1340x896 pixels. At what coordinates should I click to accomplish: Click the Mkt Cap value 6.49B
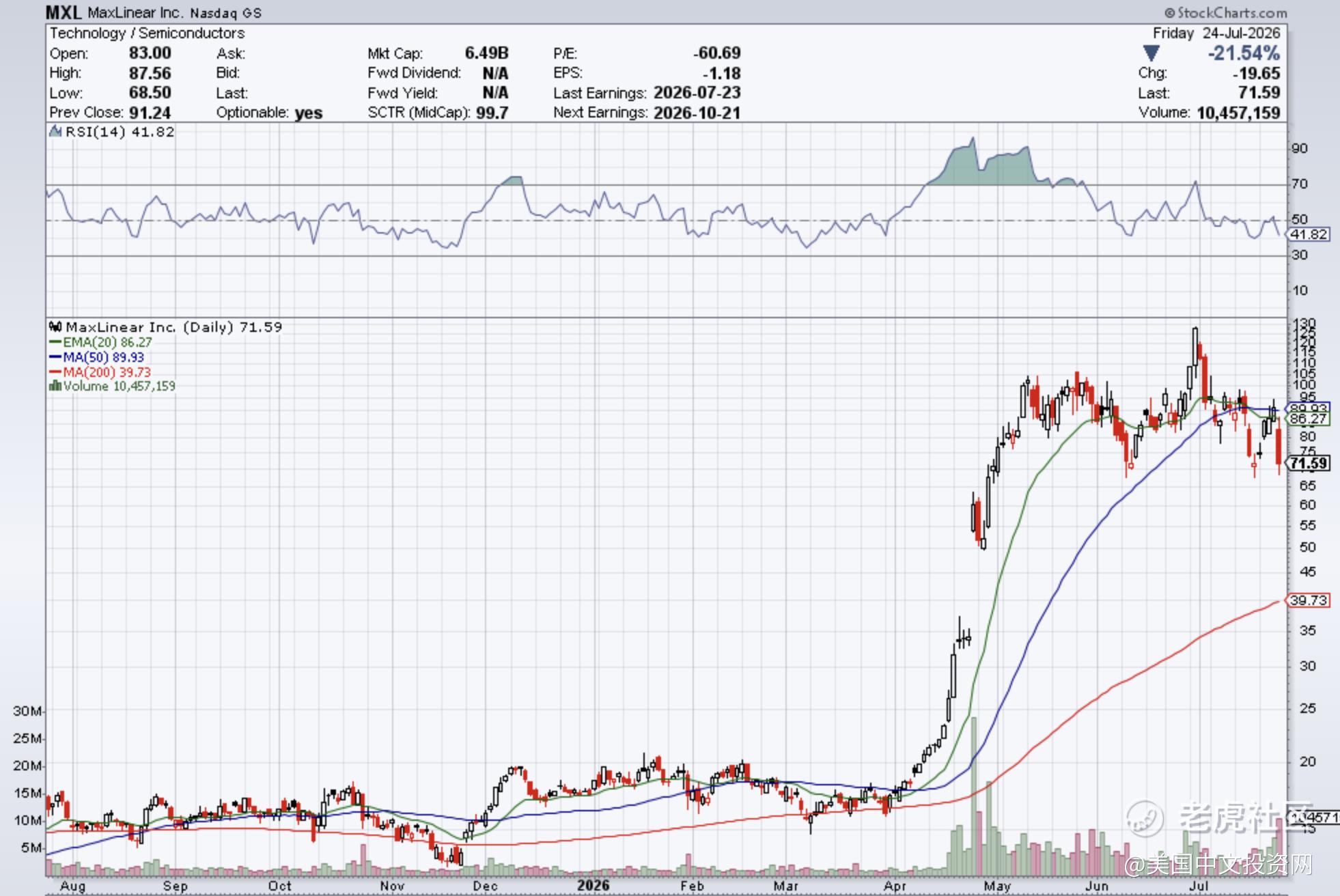tap(487, 53)
